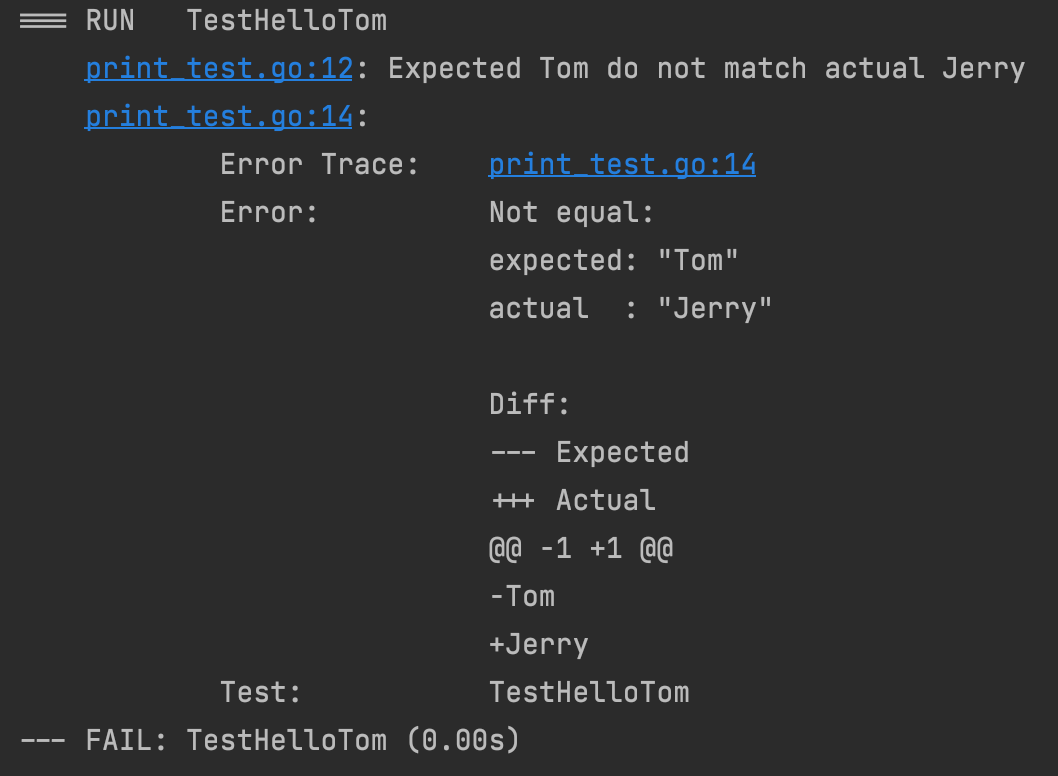Click the RUN marker on the first line
The height and width of the screenshot is (776, 1058).
(x=109, y=20)
